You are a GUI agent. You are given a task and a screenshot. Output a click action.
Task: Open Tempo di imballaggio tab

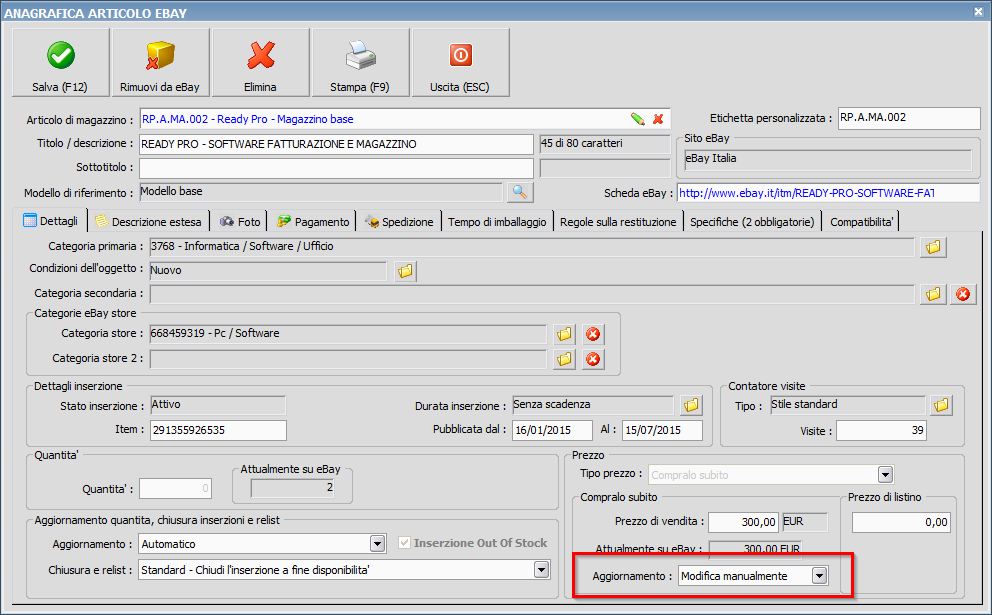point(497,222)
